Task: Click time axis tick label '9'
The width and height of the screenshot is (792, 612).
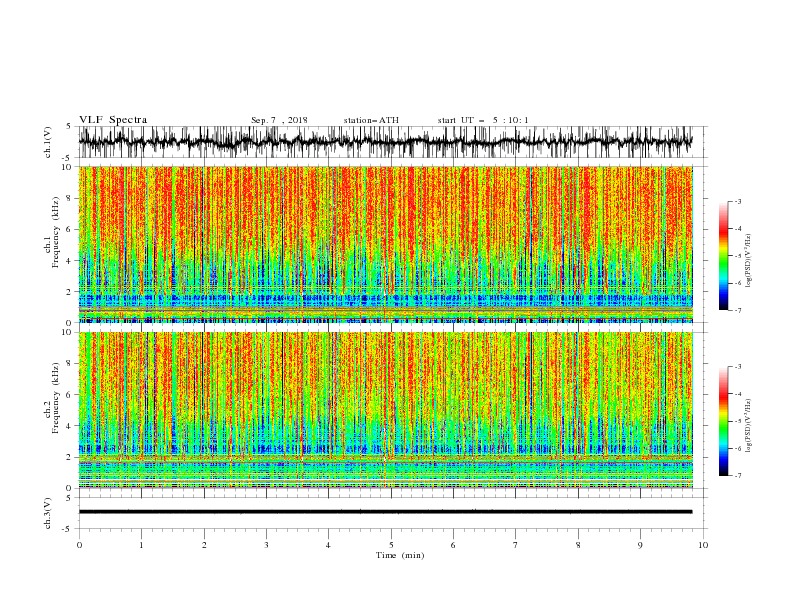Action: [640, 545]
